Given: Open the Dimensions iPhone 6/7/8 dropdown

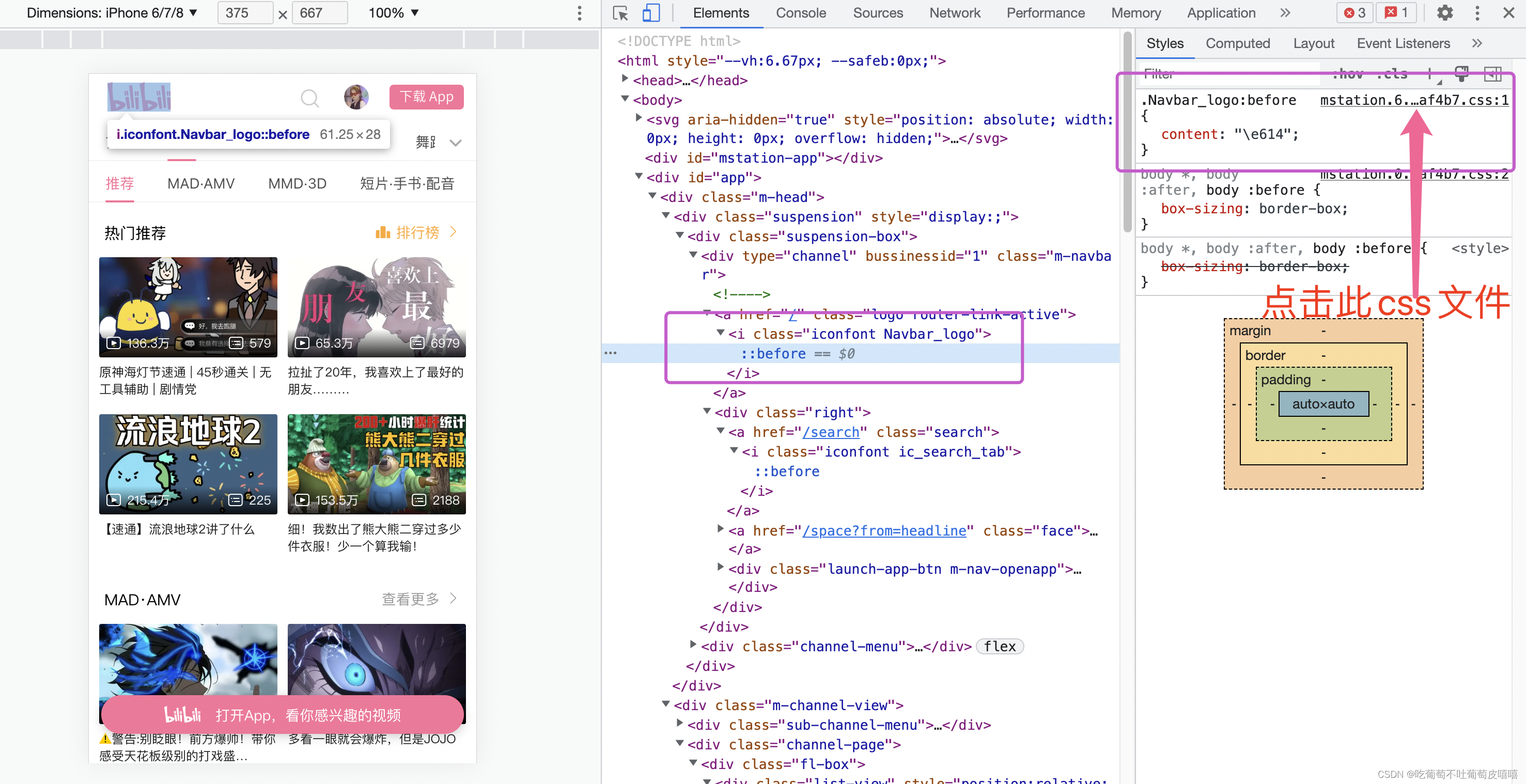Looking at the screenshot, I should point(112,13).
